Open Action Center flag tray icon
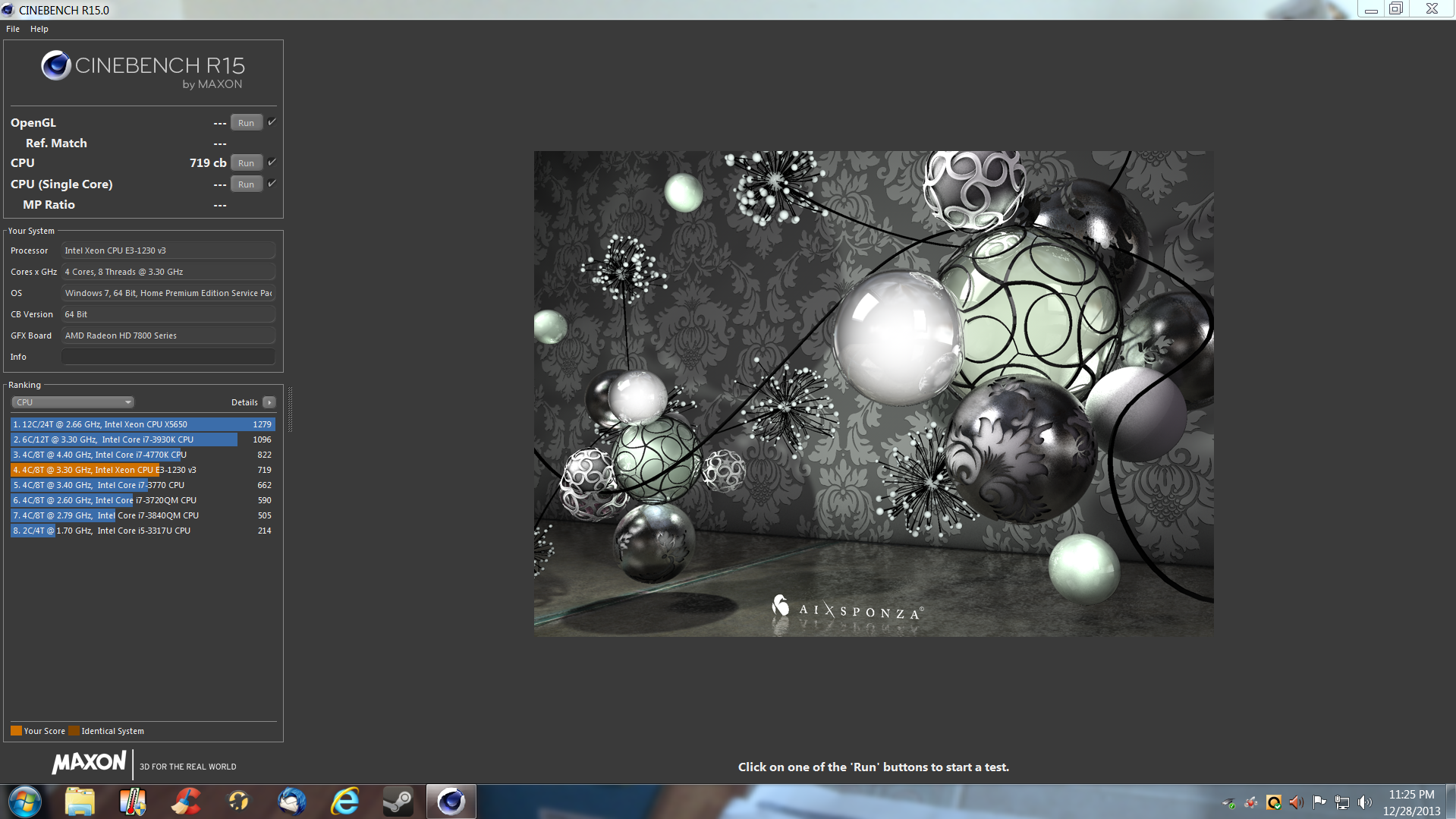The height and width of the screenshot is (819, 1456). coord(1319,802)
